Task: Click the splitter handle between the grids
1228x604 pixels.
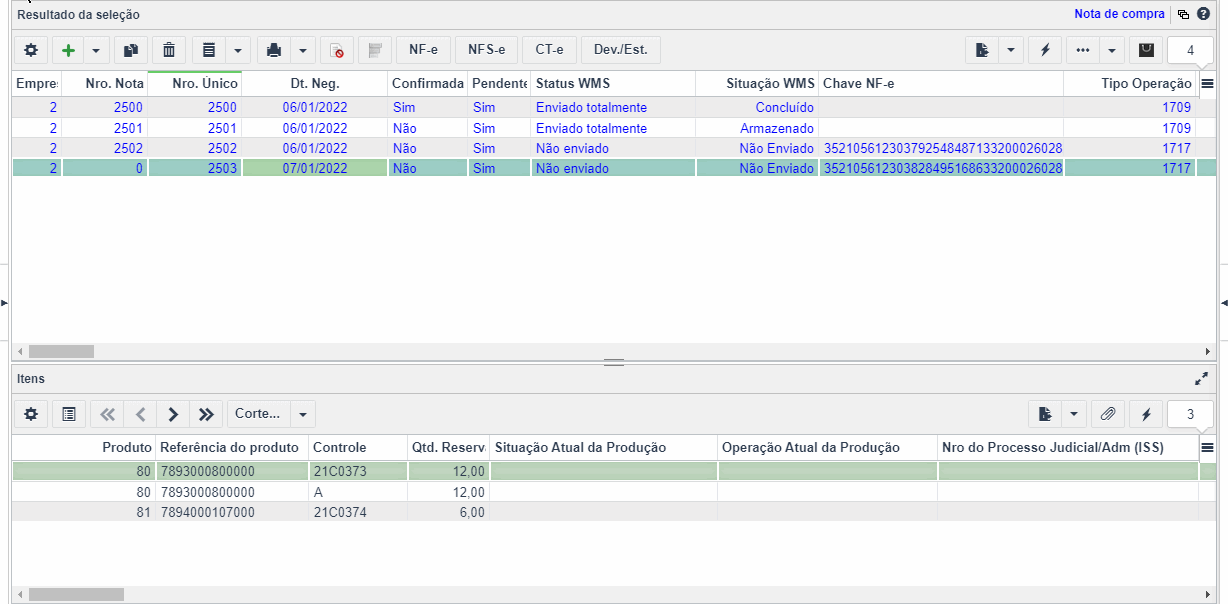Action: coord(614,362)
